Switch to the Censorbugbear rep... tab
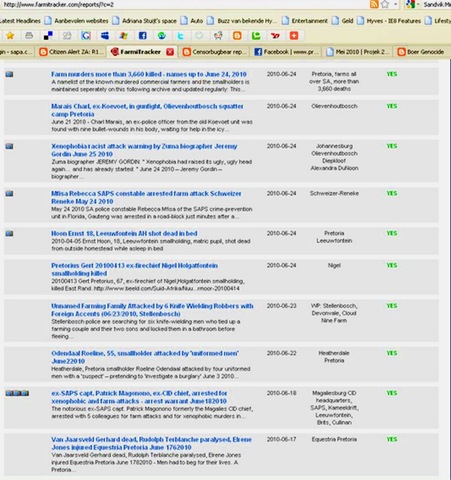The image size is (451, 480). pyautogui.click(x=215, y=52)
